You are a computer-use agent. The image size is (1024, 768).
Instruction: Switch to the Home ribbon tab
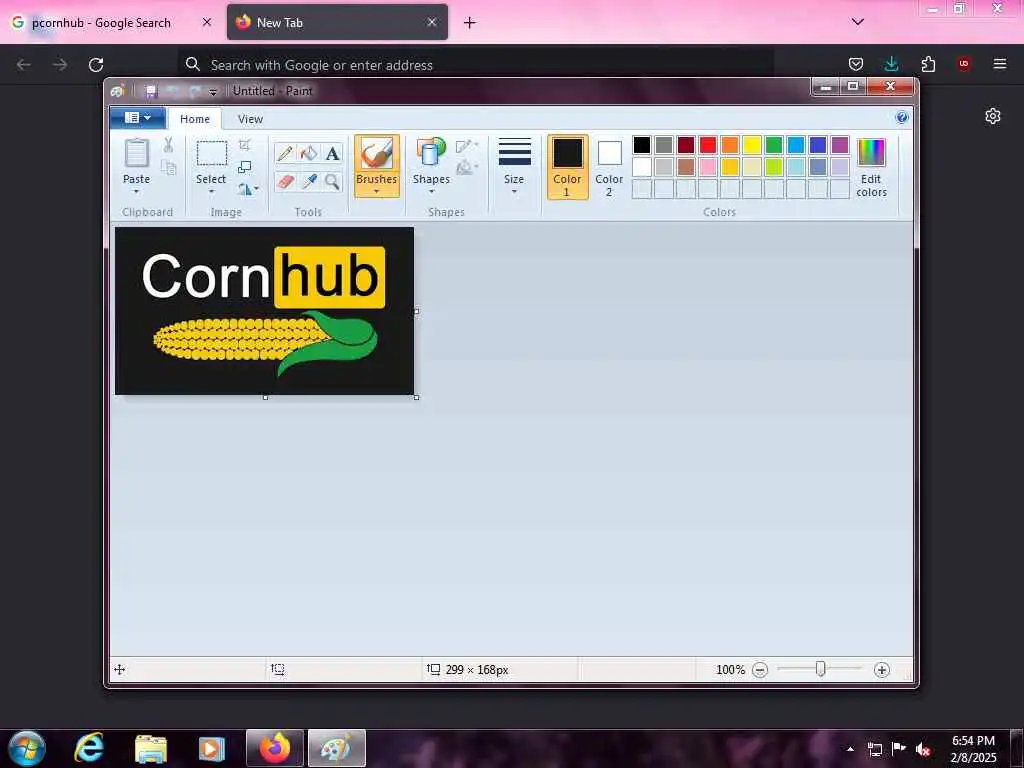(195, 119)
